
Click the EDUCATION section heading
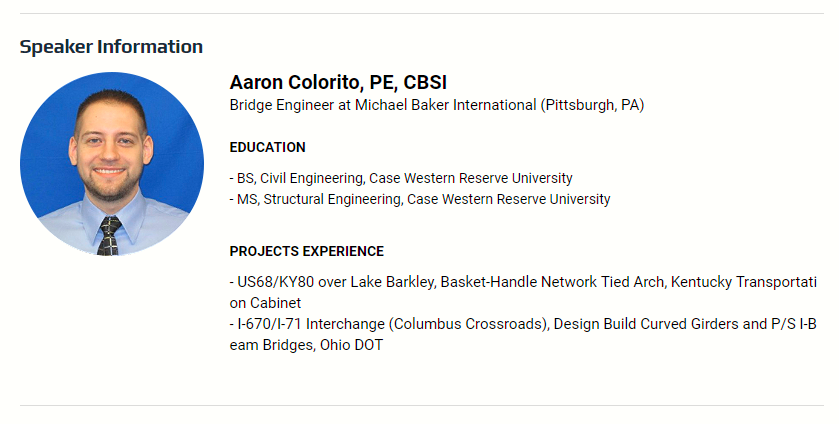point(268,147)
